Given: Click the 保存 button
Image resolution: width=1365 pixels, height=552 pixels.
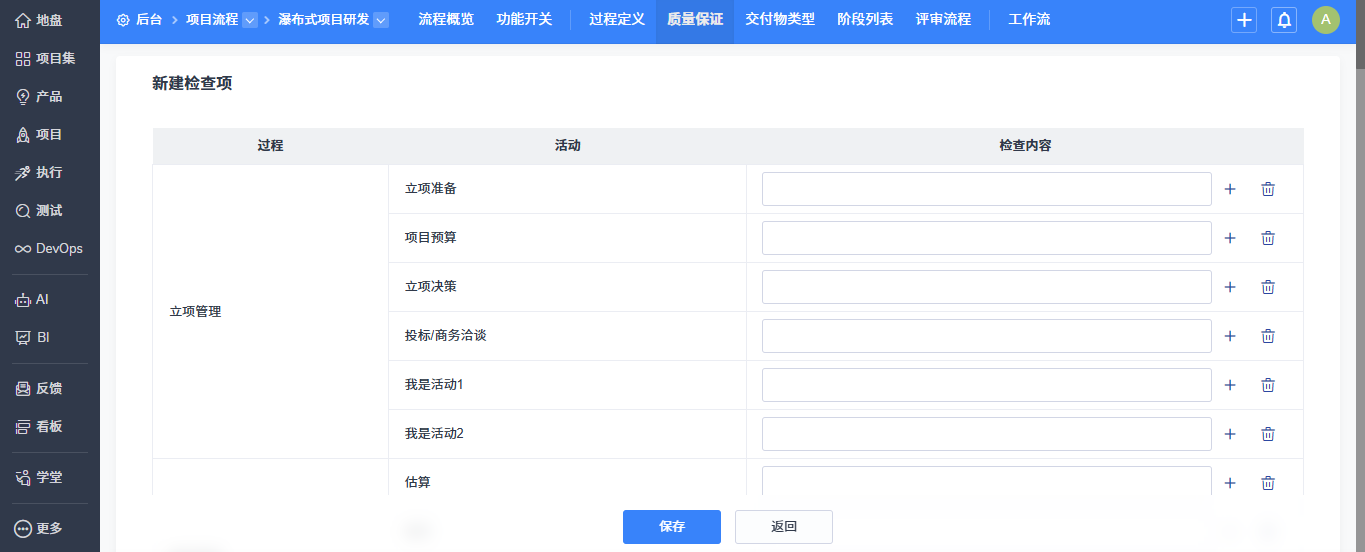Looking at the screenshot, I should pos(672,526).
